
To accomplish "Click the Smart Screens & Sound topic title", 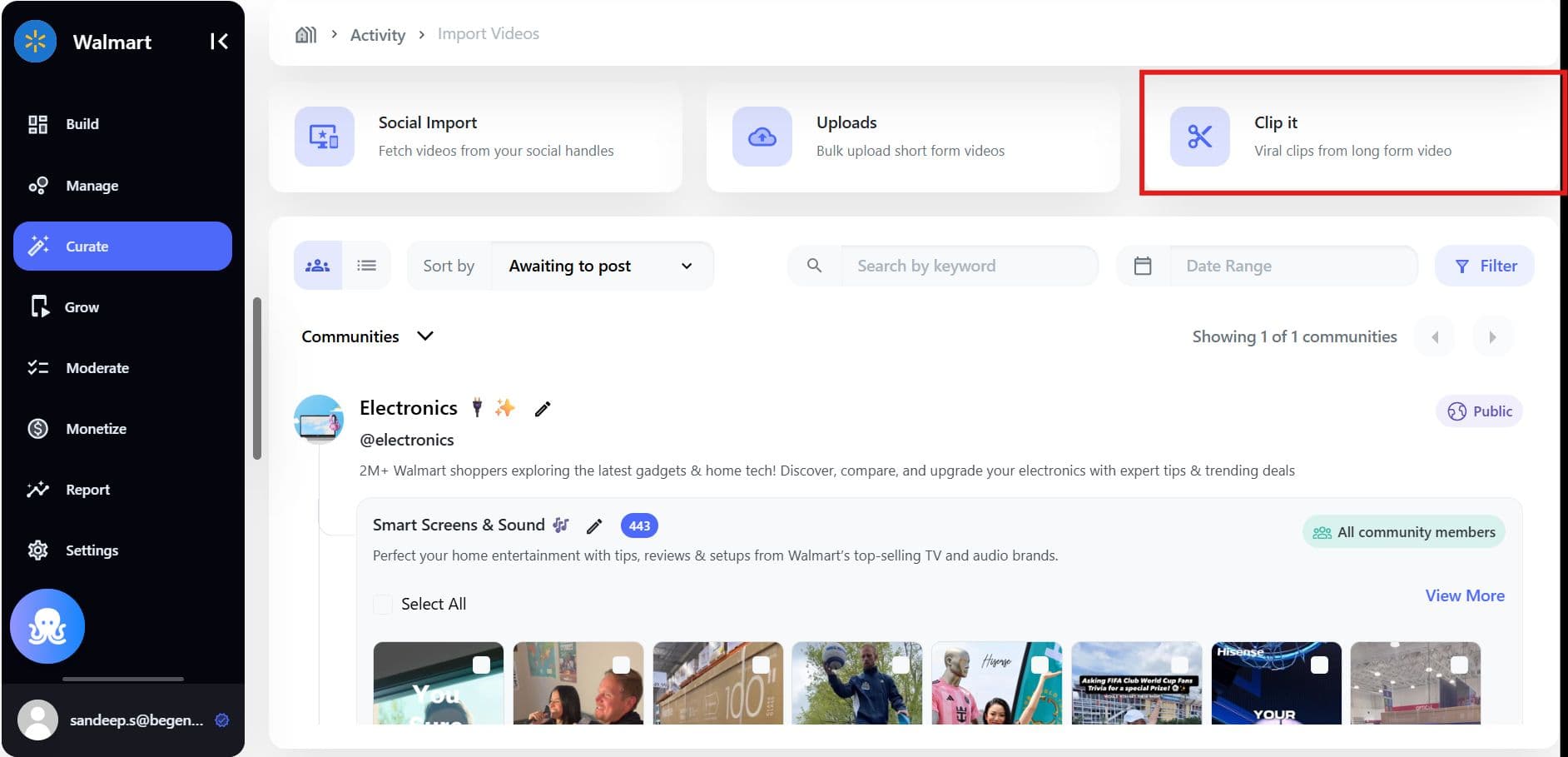I will click(x=459, y=525).
